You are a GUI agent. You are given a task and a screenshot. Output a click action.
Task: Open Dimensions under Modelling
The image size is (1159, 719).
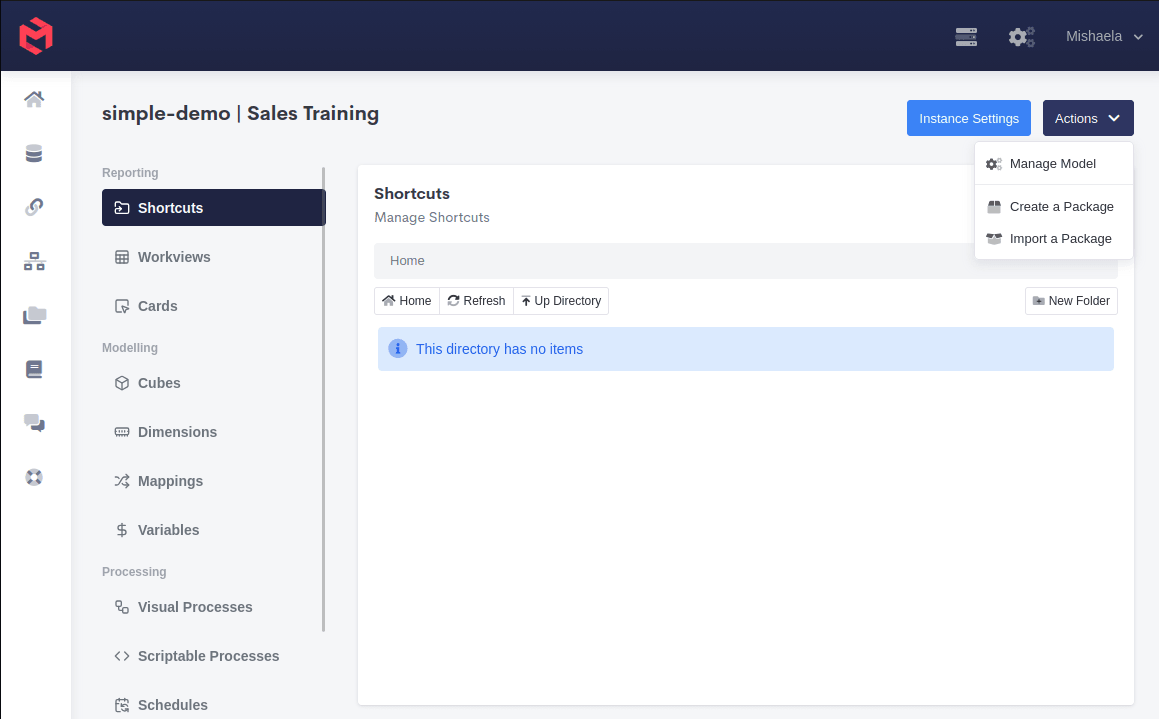[213, 432]
